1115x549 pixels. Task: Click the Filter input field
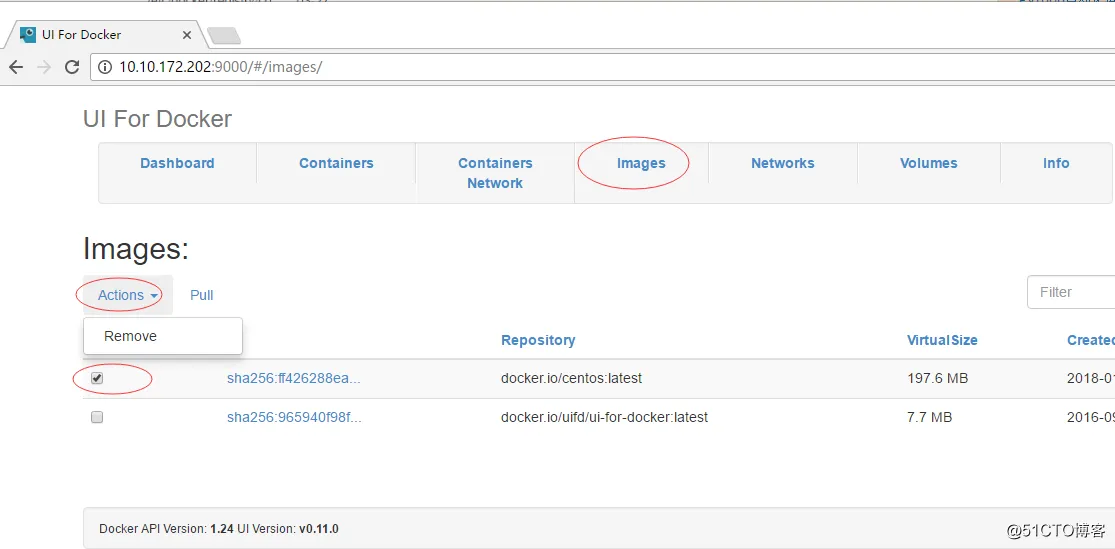click(1070, 292)
